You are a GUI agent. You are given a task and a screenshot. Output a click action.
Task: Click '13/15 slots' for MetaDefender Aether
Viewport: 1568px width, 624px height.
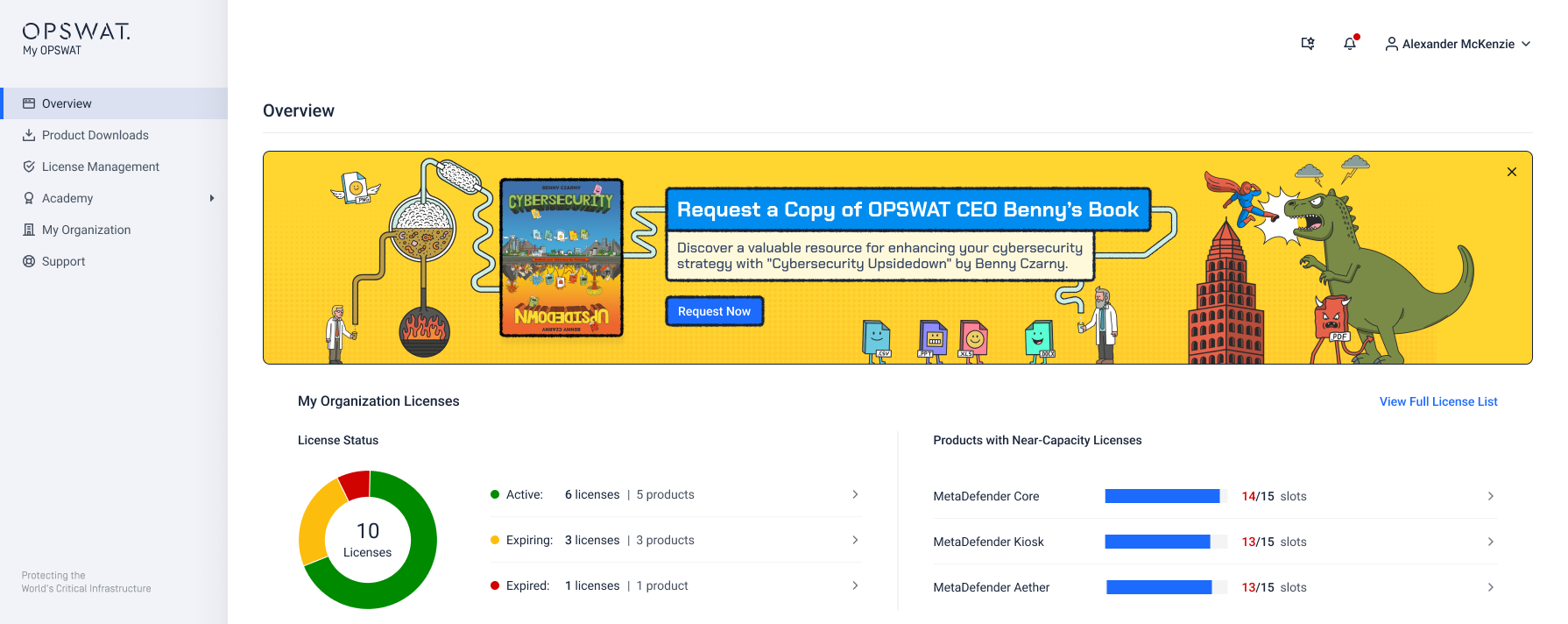1274,587
